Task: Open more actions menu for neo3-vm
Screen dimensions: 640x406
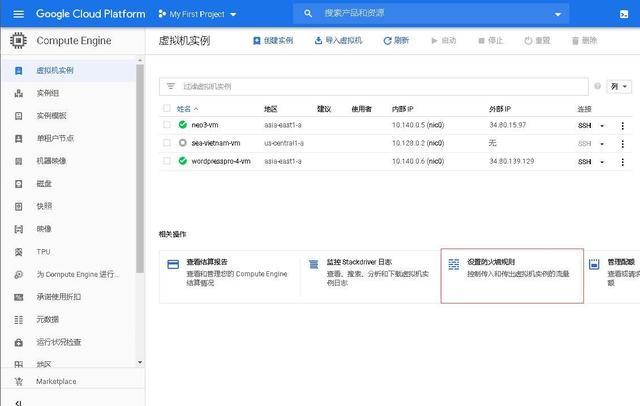Action: pos(622,126)
